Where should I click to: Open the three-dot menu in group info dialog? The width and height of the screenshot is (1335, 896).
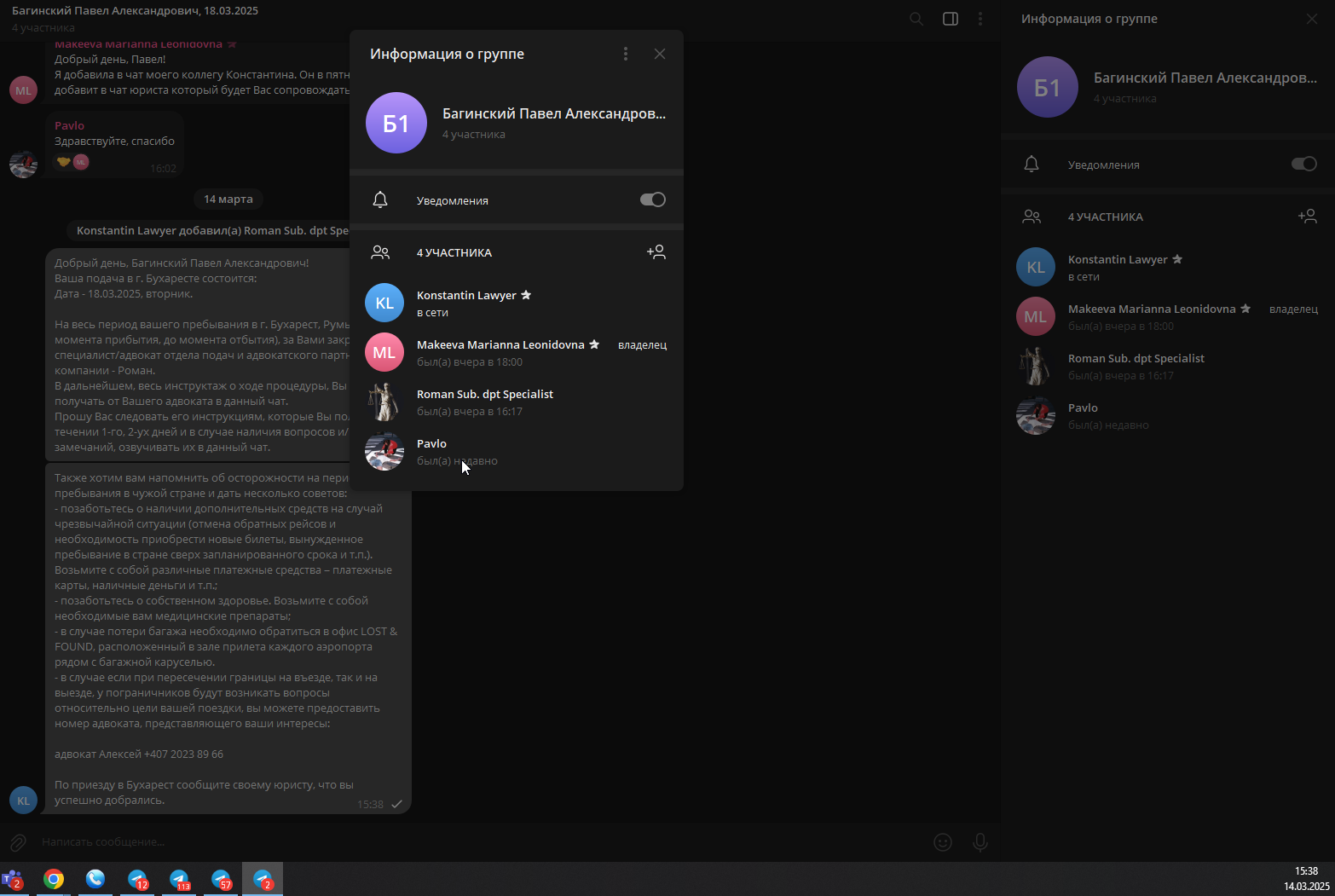[x=626, y=54]
